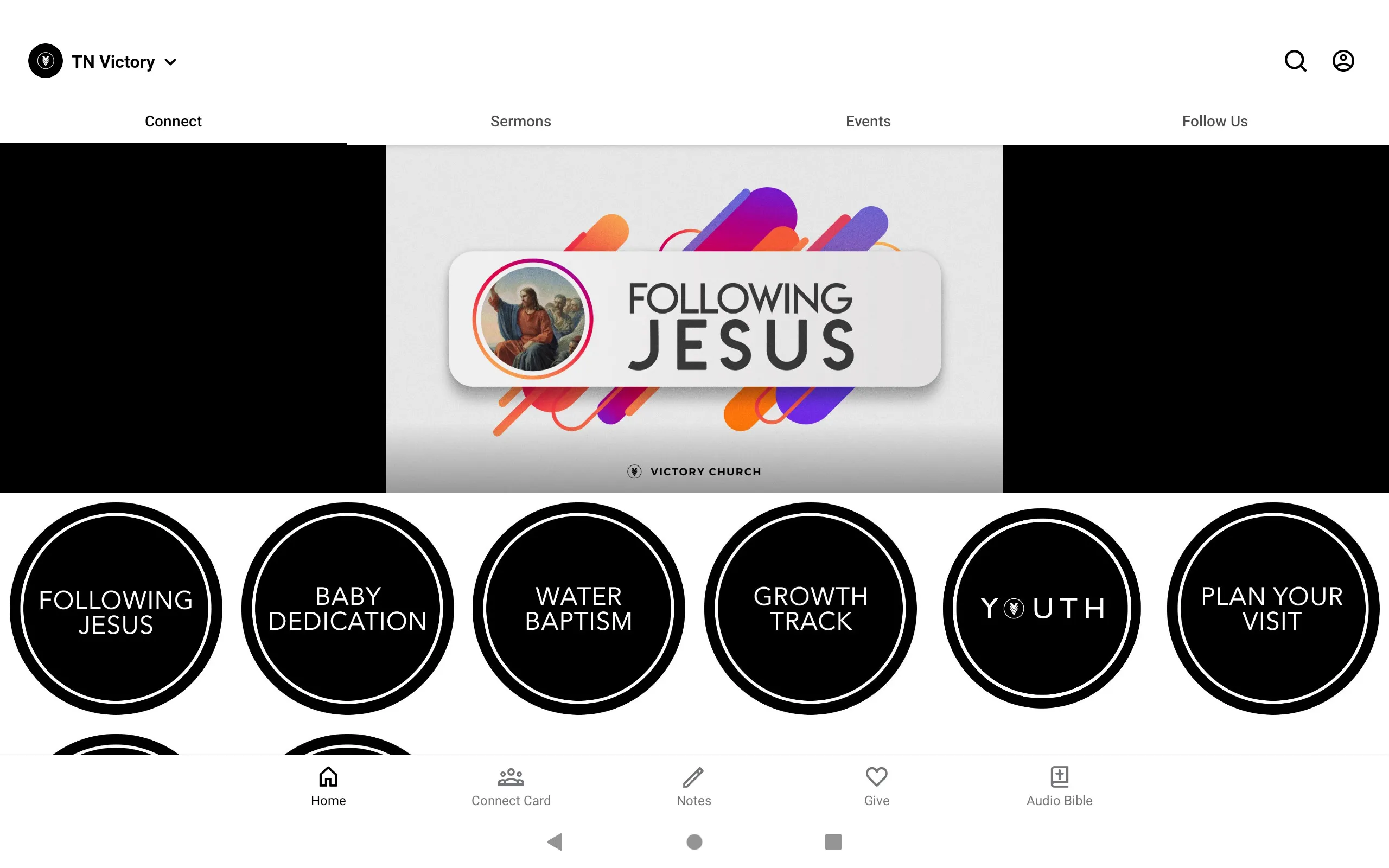Viewport: 1389px width, 868px height.
Task: Open the user account profile icon
Action: pos(1343,61)
